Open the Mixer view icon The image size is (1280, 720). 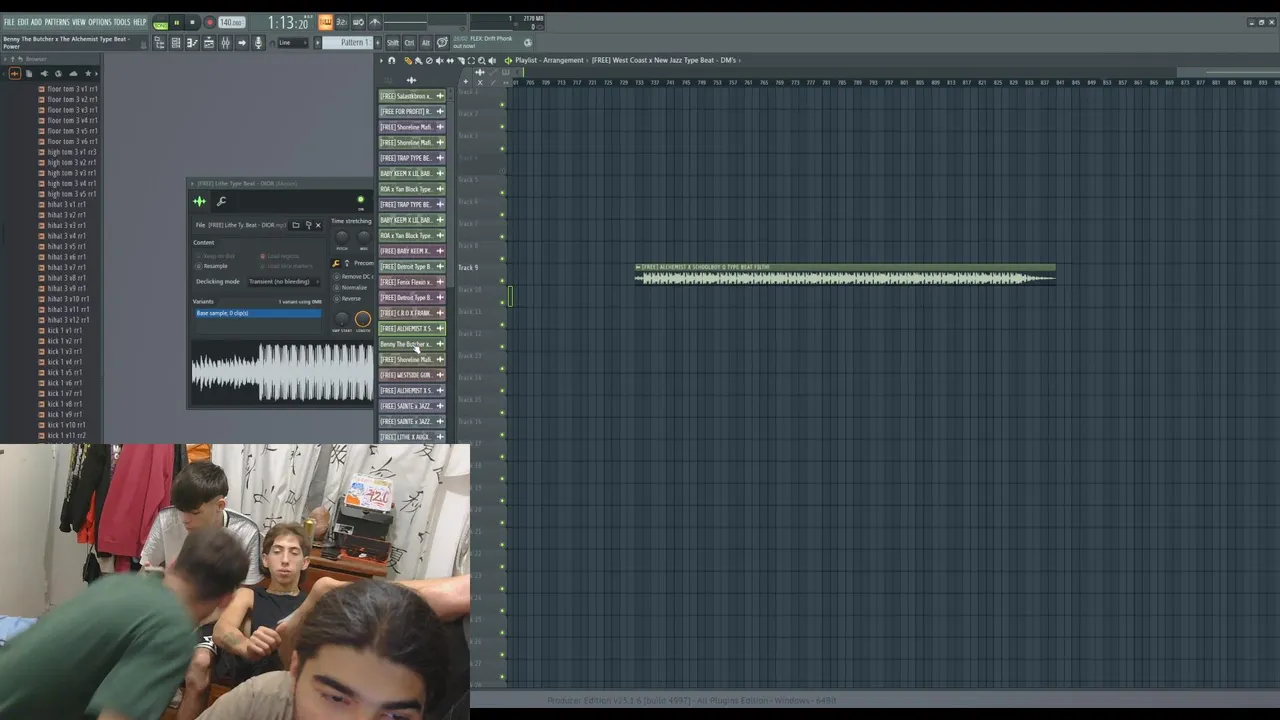225,43
